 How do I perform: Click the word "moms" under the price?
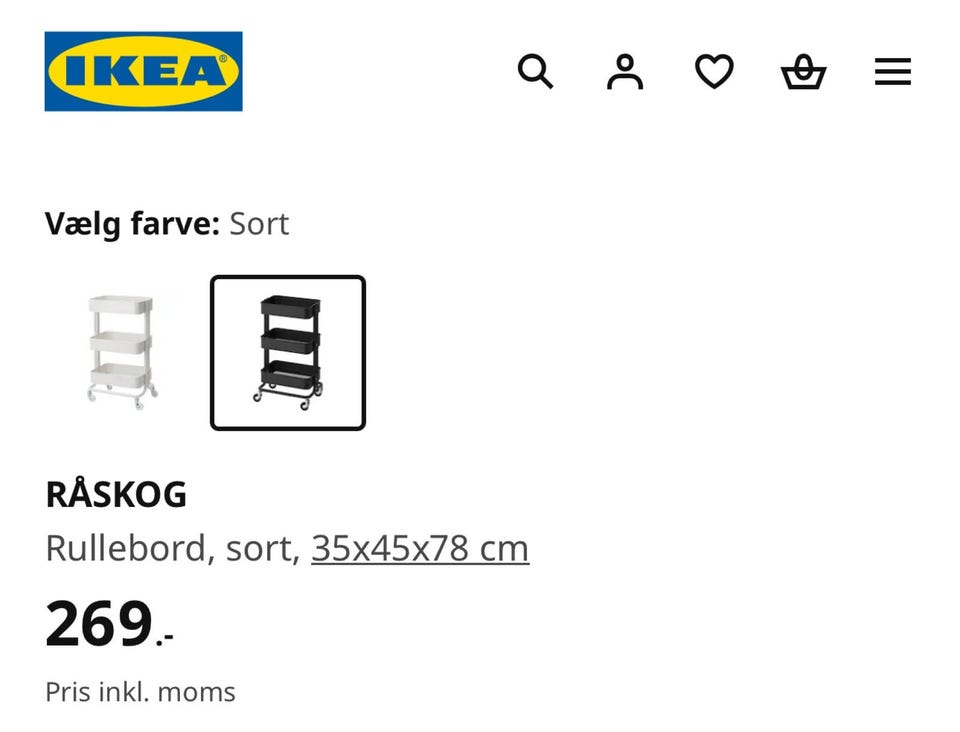[201, 692]
